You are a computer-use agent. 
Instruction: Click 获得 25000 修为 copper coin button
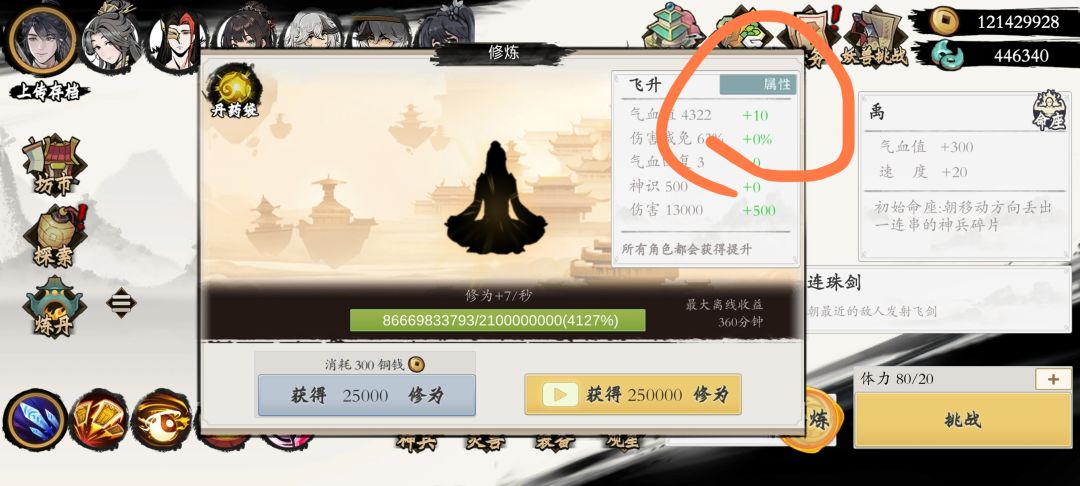pos(366,395)
